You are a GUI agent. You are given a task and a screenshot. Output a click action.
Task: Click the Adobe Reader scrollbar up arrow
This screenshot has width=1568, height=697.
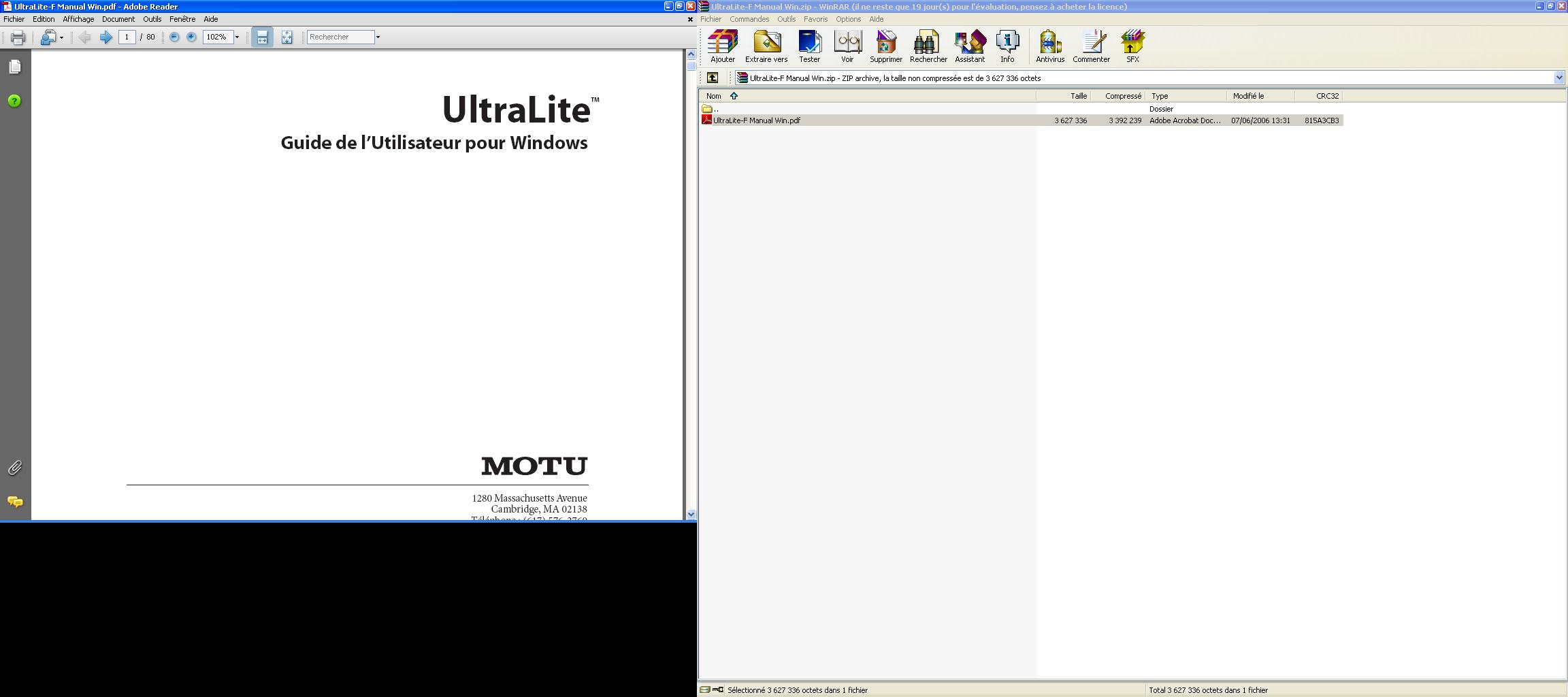point(691,54)
